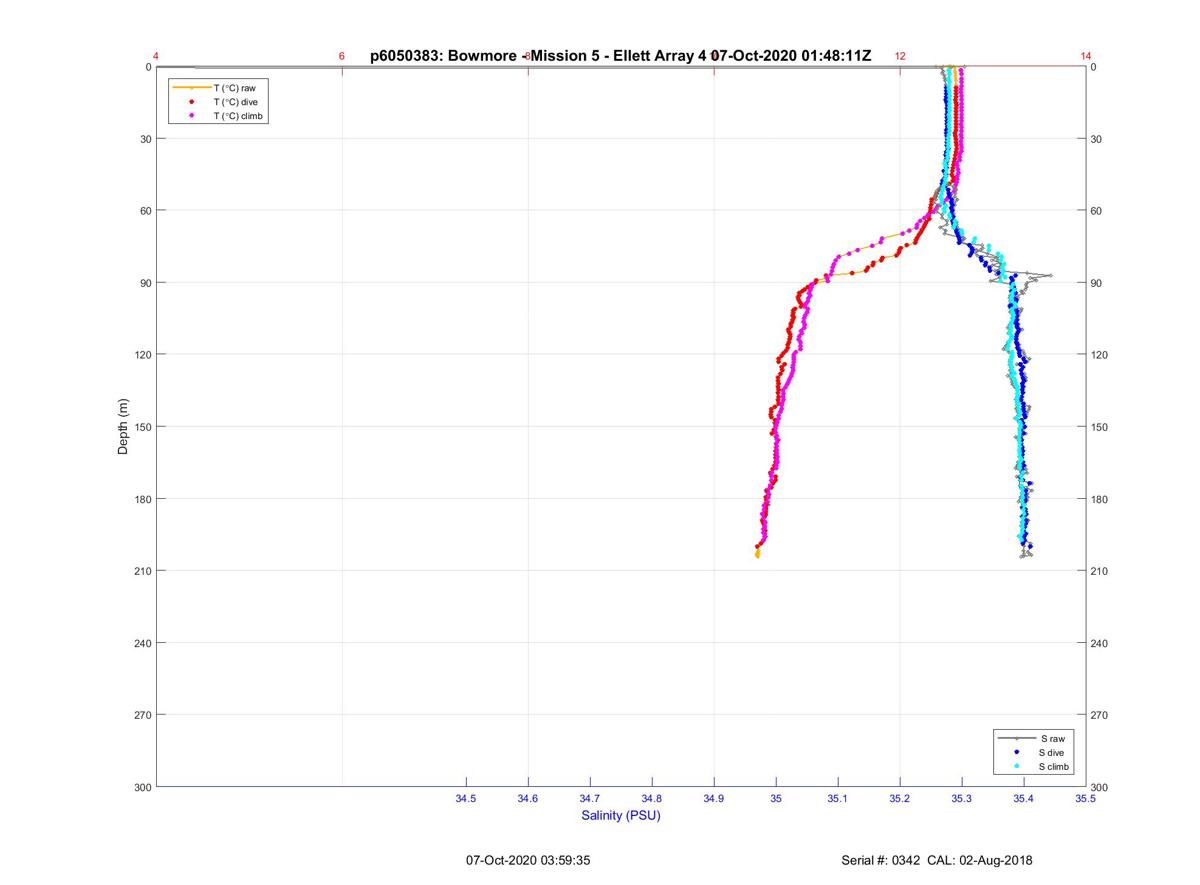The image size is (1200, 885).
Task: Click the plot title 'p6050383: Bowmore - Mission 5'
Action: (483, 56)
